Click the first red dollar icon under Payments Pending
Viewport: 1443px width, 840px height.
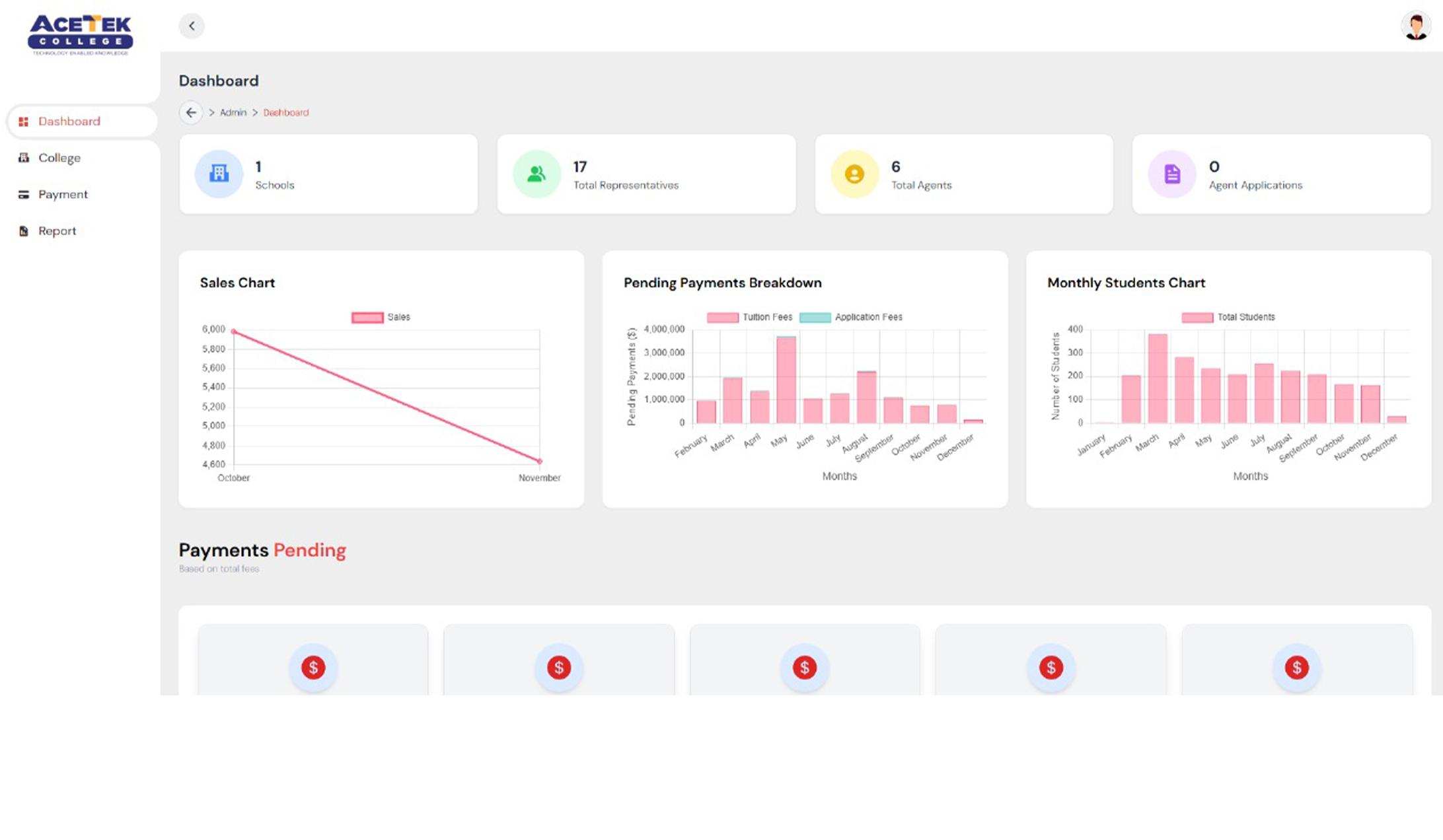(x=314, y=668)
